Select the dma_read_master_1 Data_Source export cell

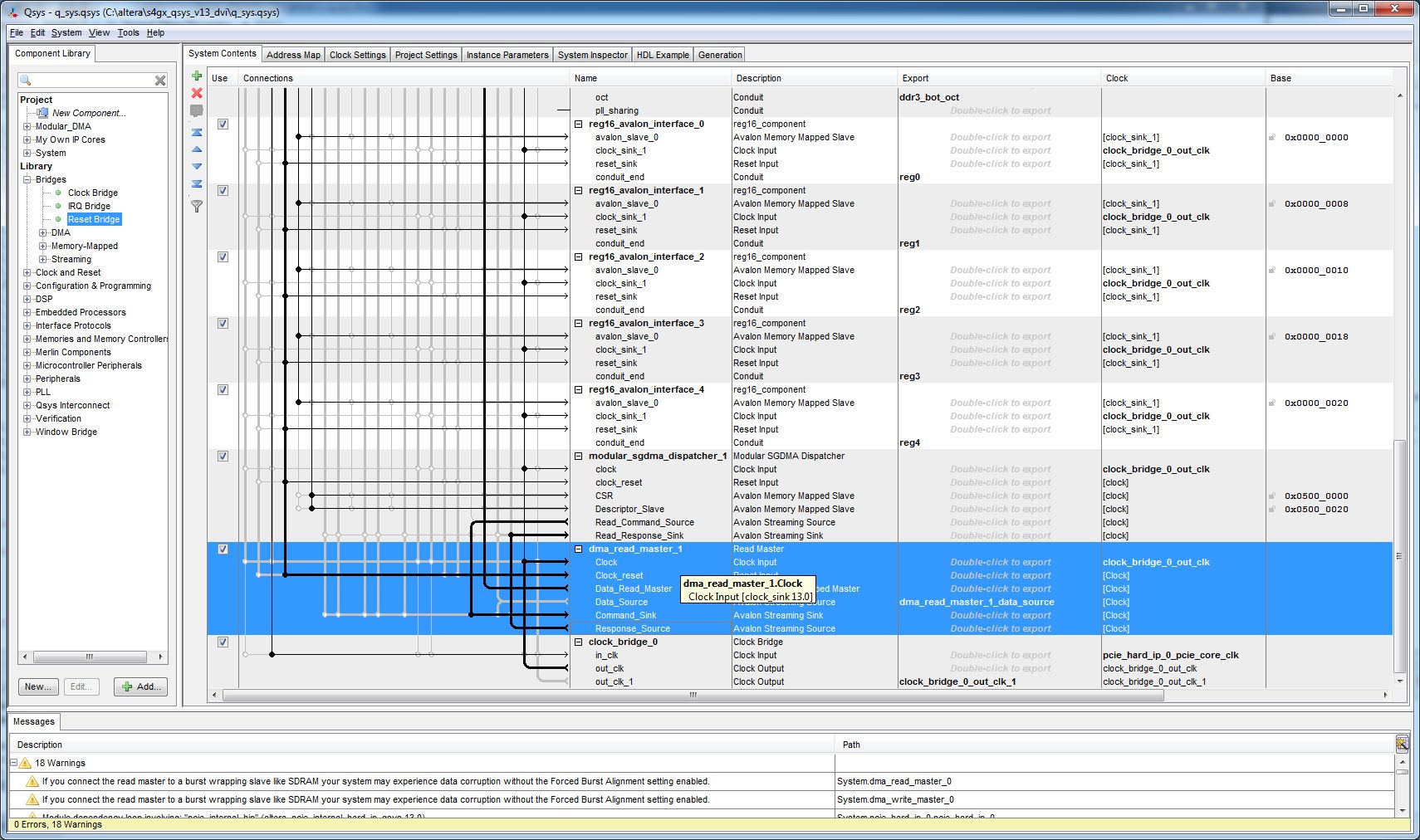pyautogui.click(x=999, y=603)
